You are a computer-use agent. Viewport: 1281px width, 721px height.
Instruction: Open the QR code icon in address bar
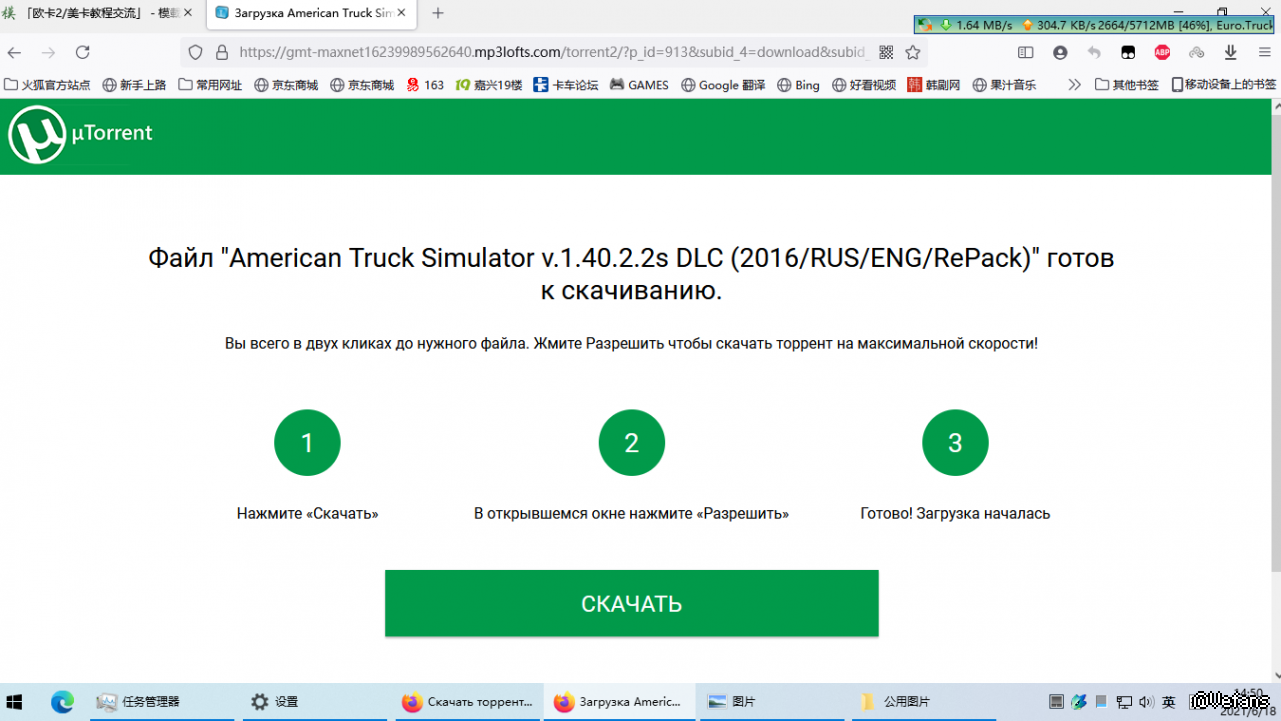886,52
